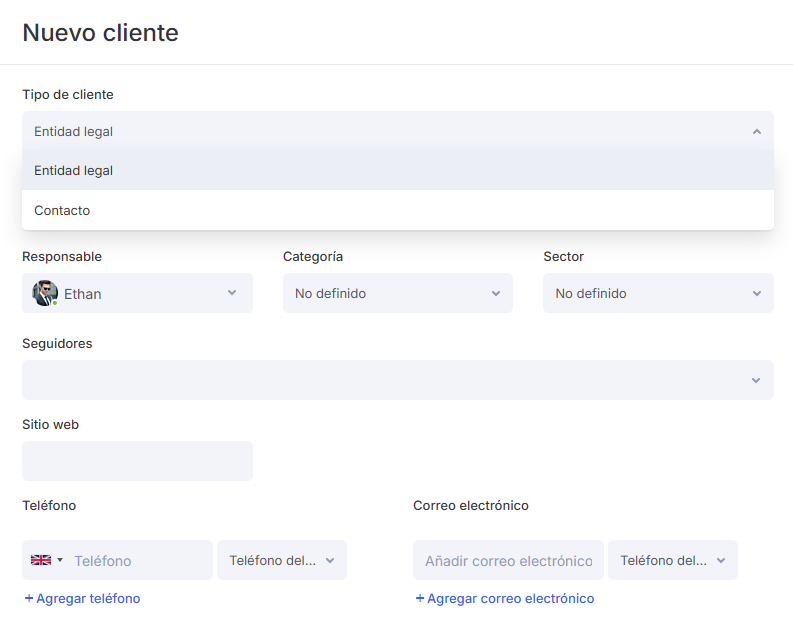Click the Responsable label
Screen dimensions: 793x634
tap(62, 256)
